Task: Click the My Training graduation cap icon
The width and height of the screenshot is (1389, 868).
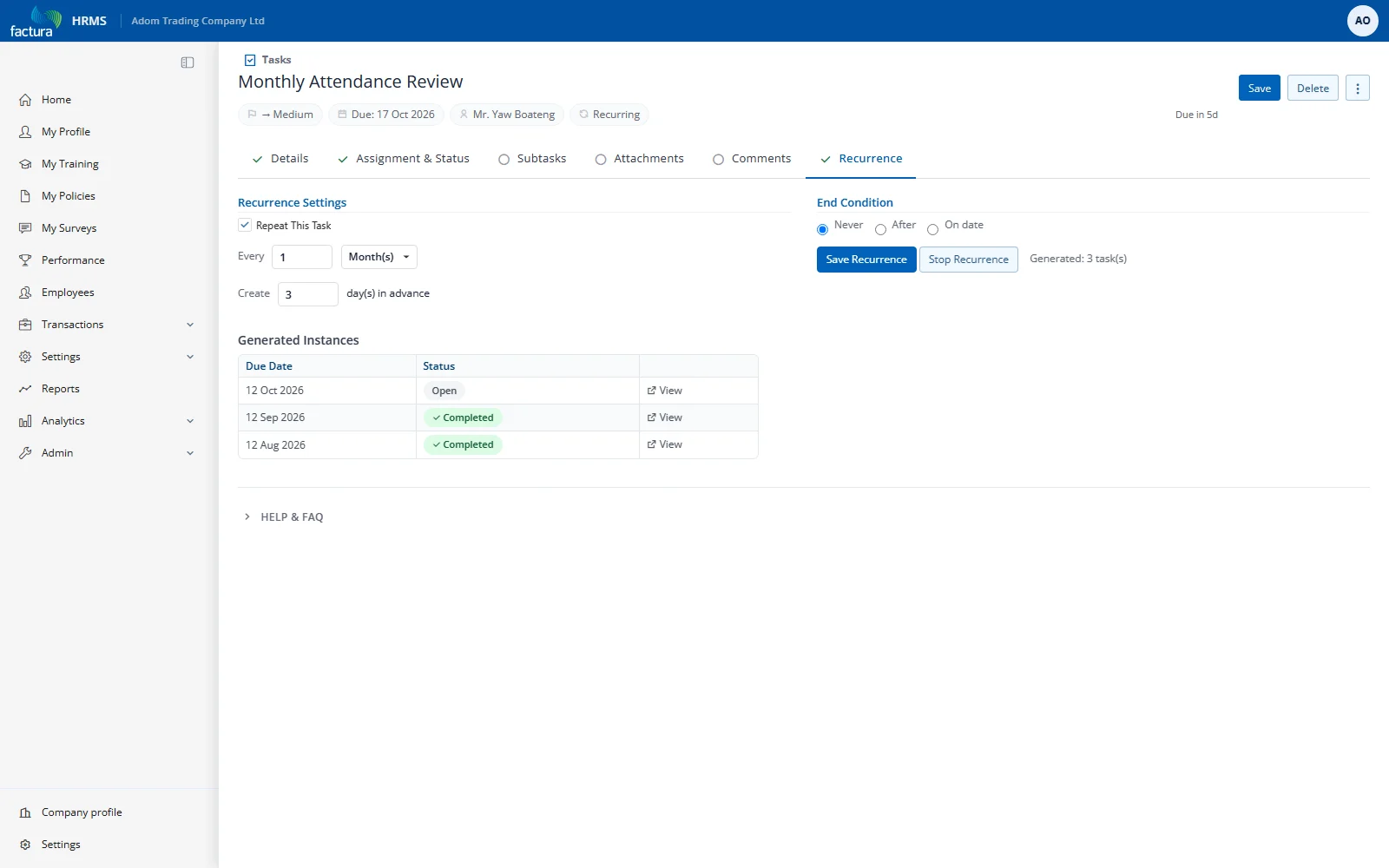Action: pyautogui.click(x=25, y=164)
